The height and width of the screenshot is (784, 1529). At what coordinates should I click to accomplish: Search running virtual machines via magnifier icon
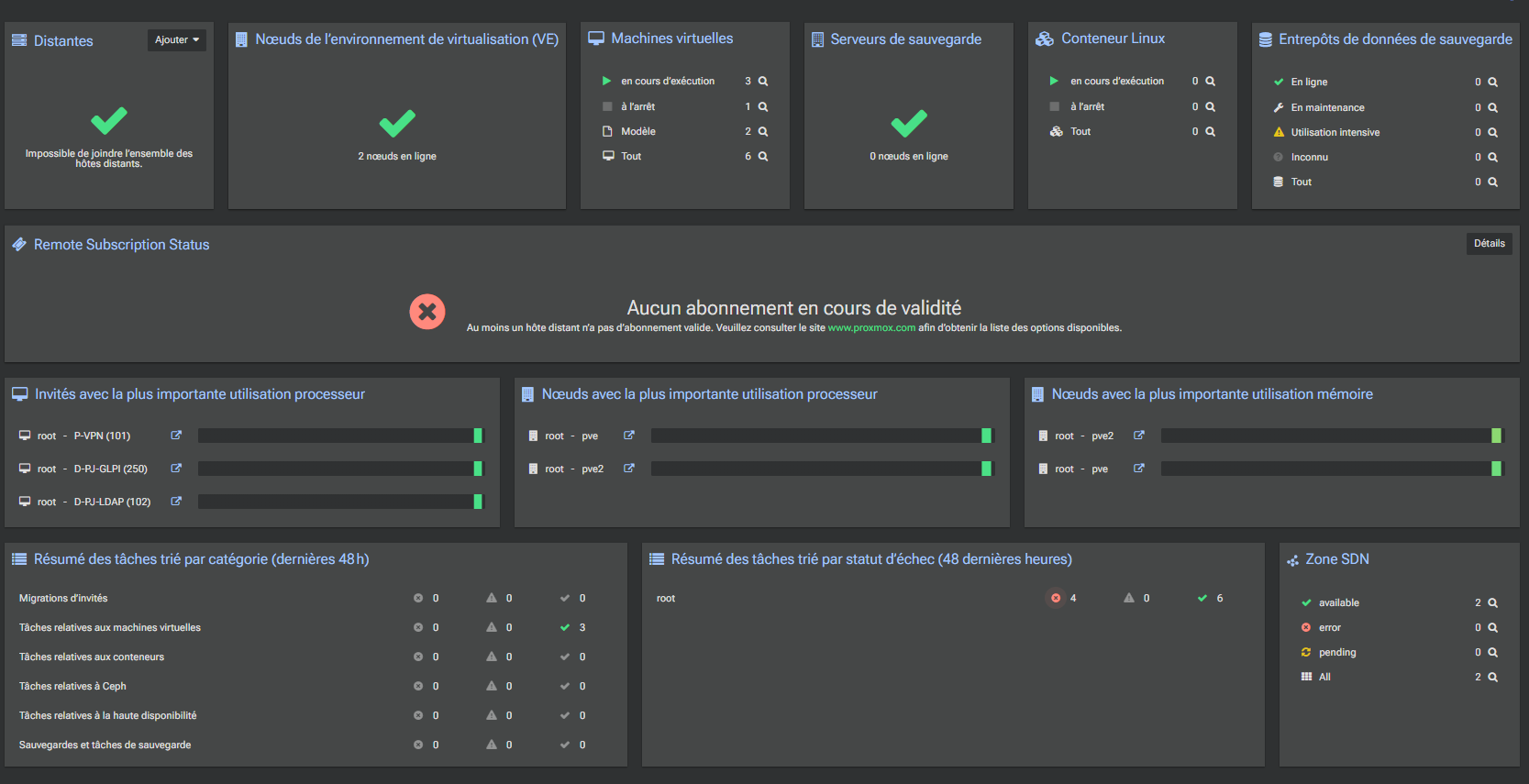763,82
